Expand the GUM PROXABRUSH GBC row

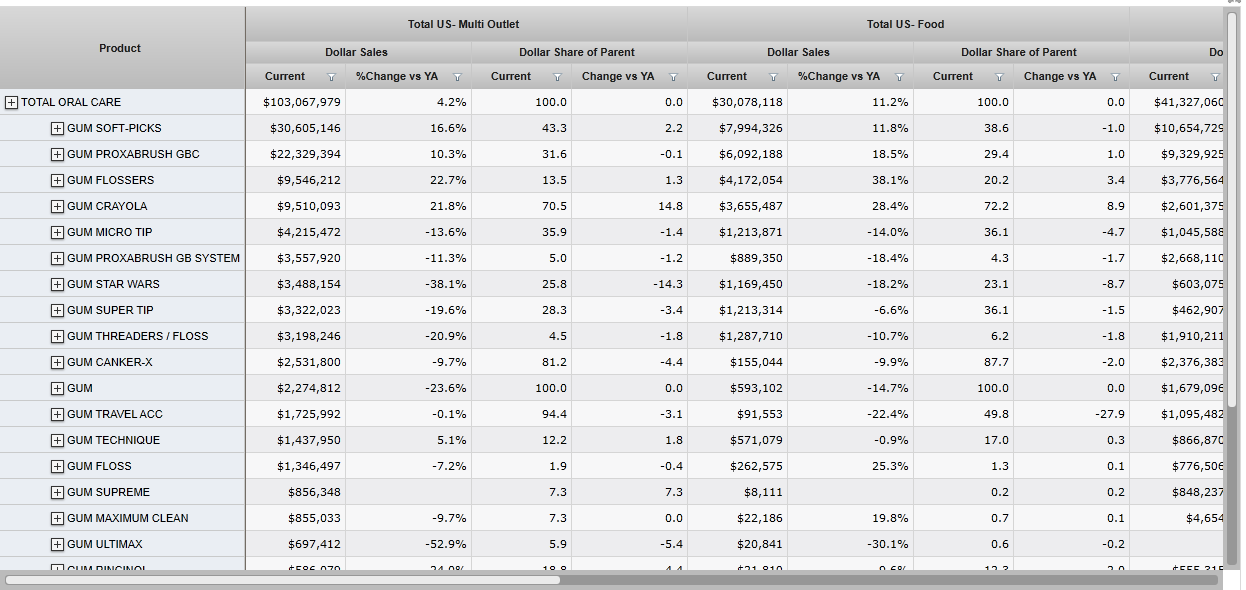click(x=57, y=154)
